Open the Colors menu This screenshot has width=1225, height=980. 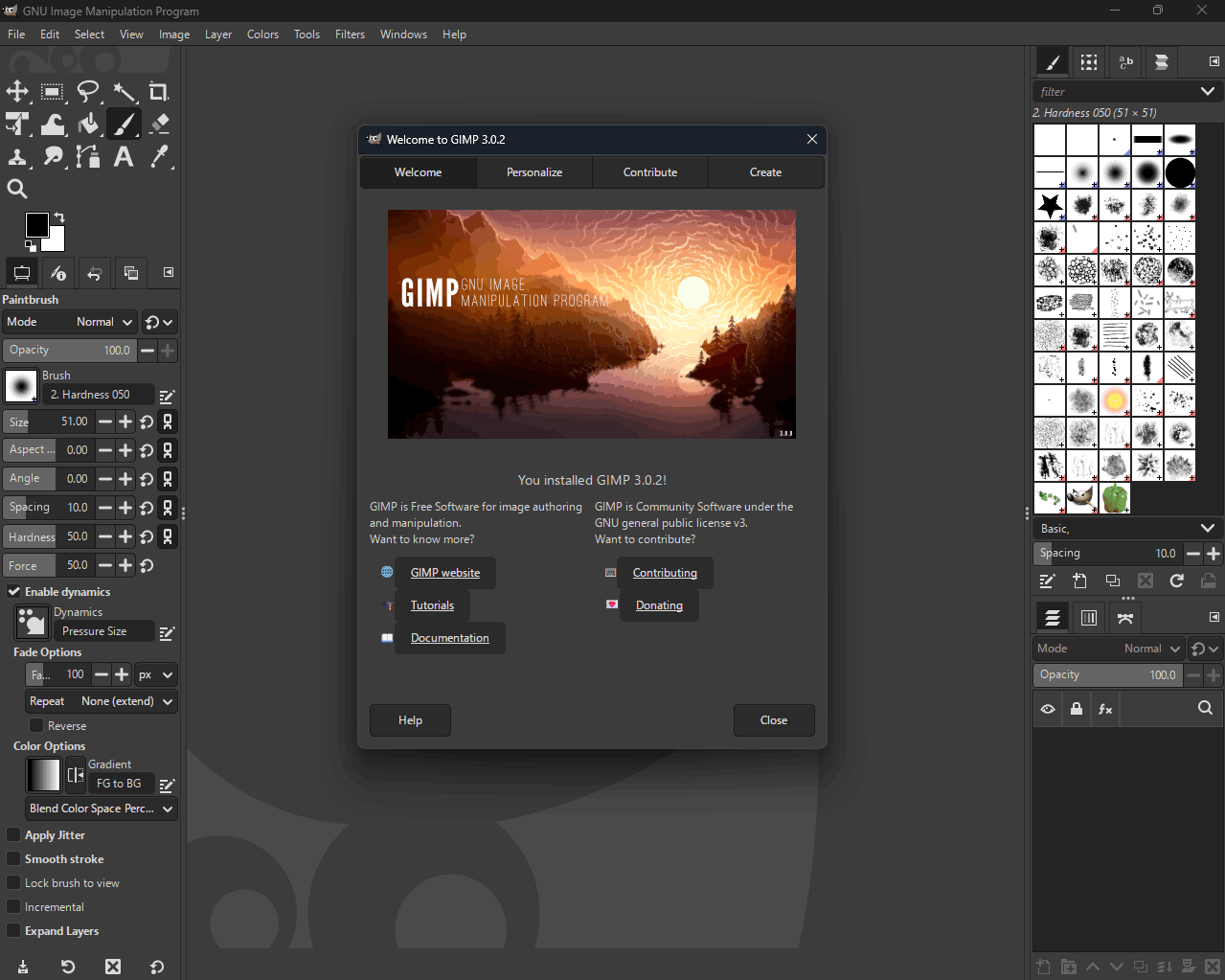(262, 34)
